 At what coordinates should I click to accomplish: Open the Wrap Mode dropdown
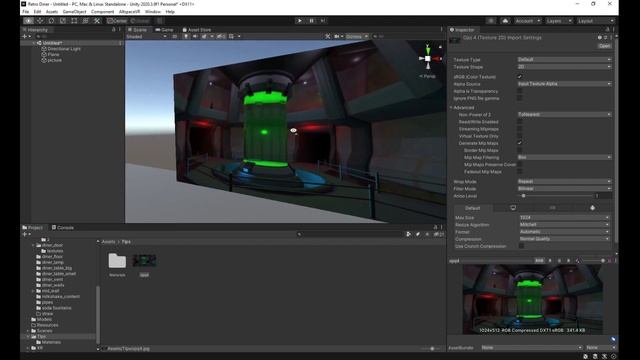564,182
